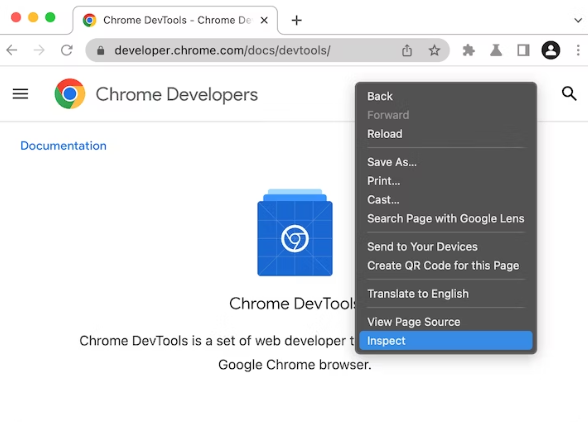Choose Create QR Code for this Page

tap(446, 265)
